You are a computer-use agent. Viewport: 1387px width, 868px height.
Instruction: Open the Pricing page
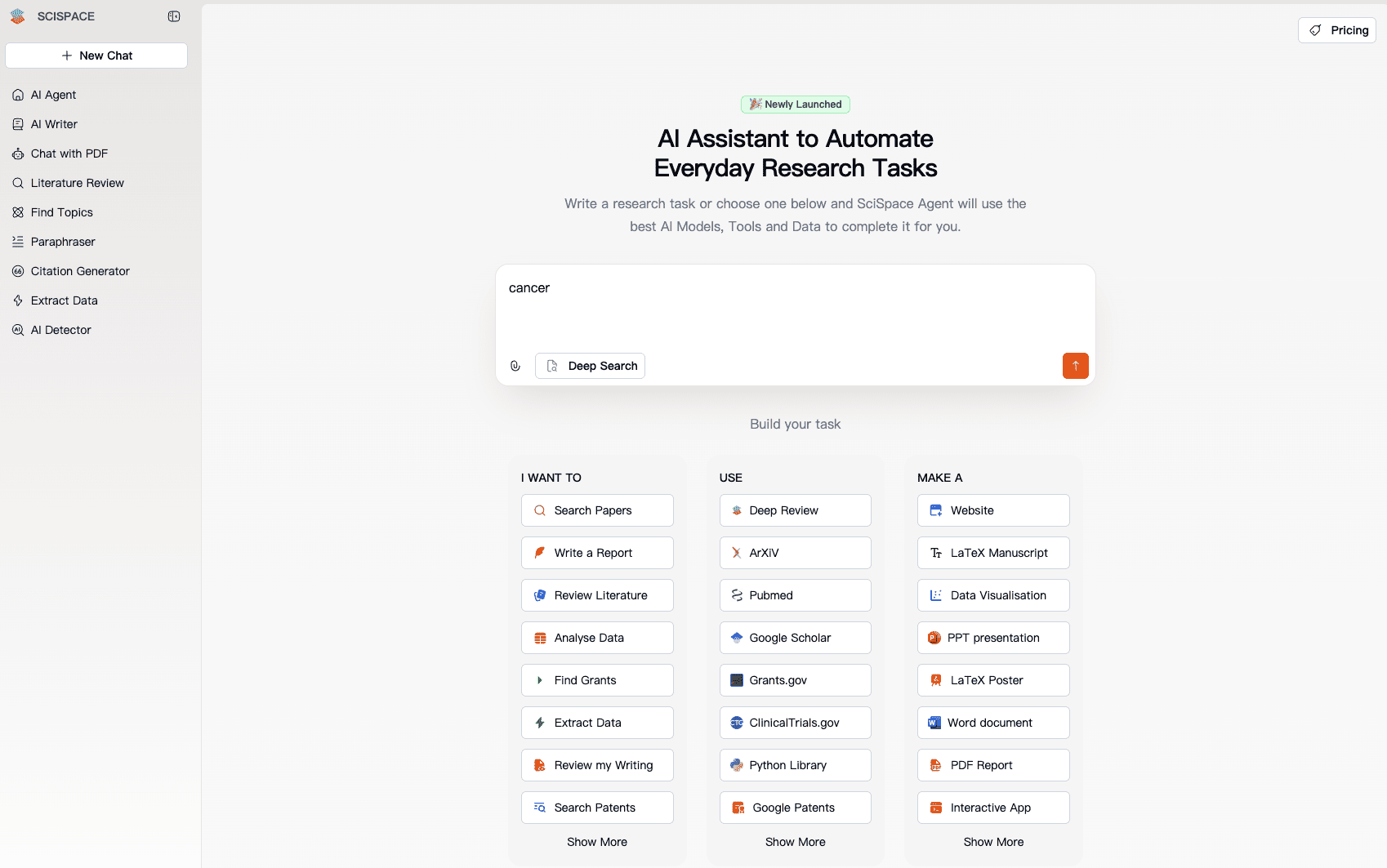1337,30
